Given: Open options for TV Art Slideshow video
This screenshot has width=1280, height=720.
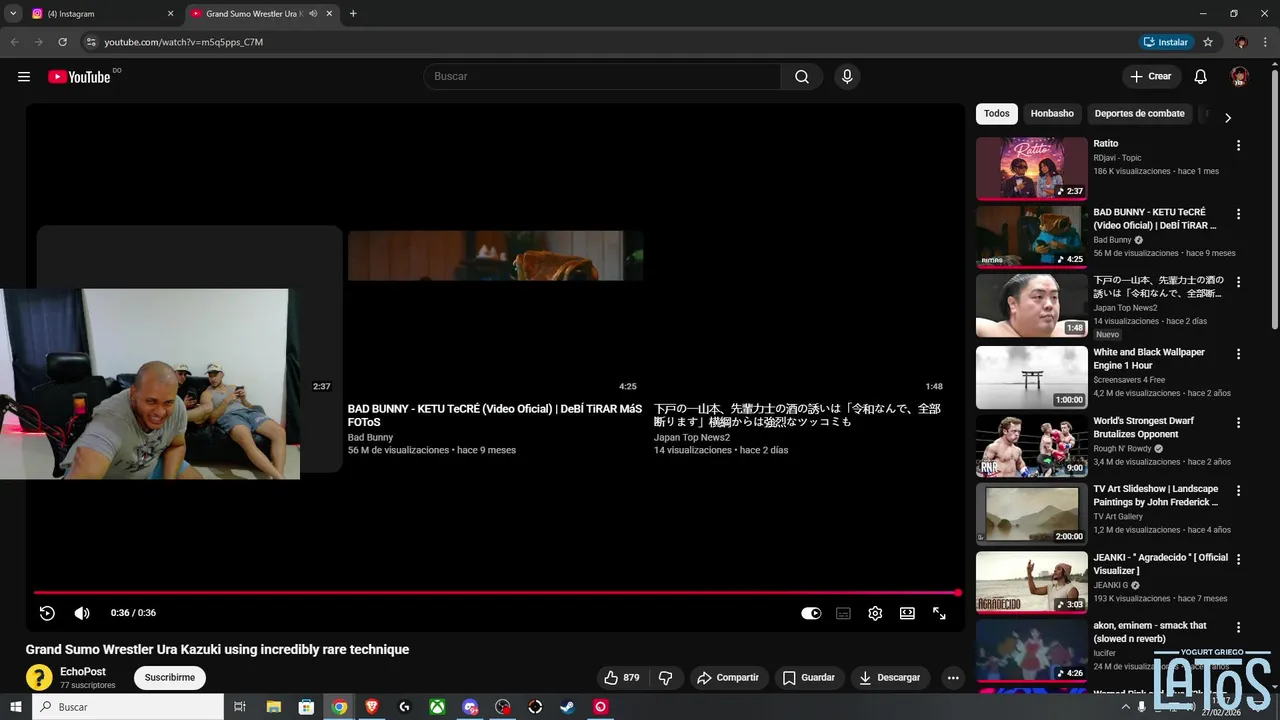Looking at the screenshot, I should (1238, 491).
